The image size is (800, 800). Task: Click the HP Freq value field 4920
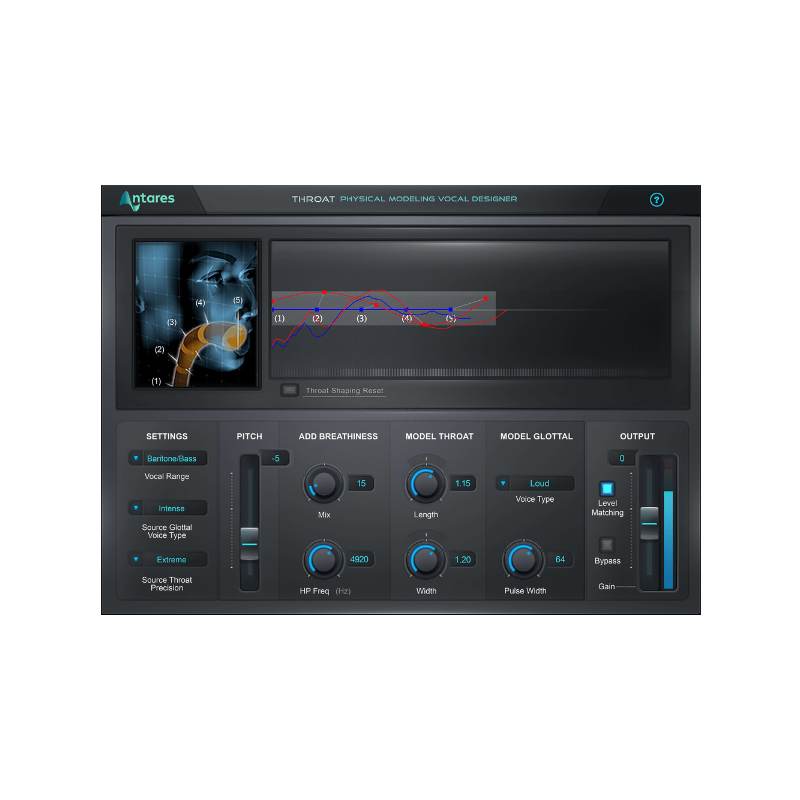point(359,559)
